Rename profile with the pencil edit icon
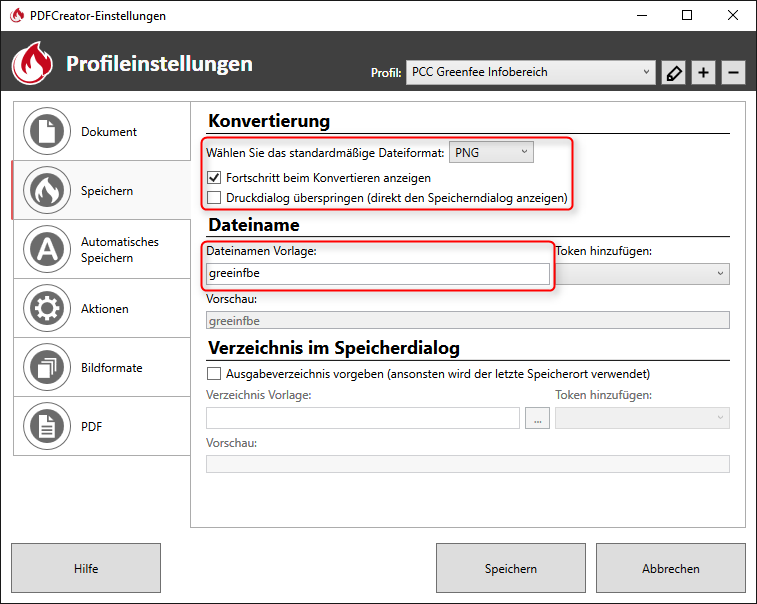Screen dimensions: 757x604 673,73
